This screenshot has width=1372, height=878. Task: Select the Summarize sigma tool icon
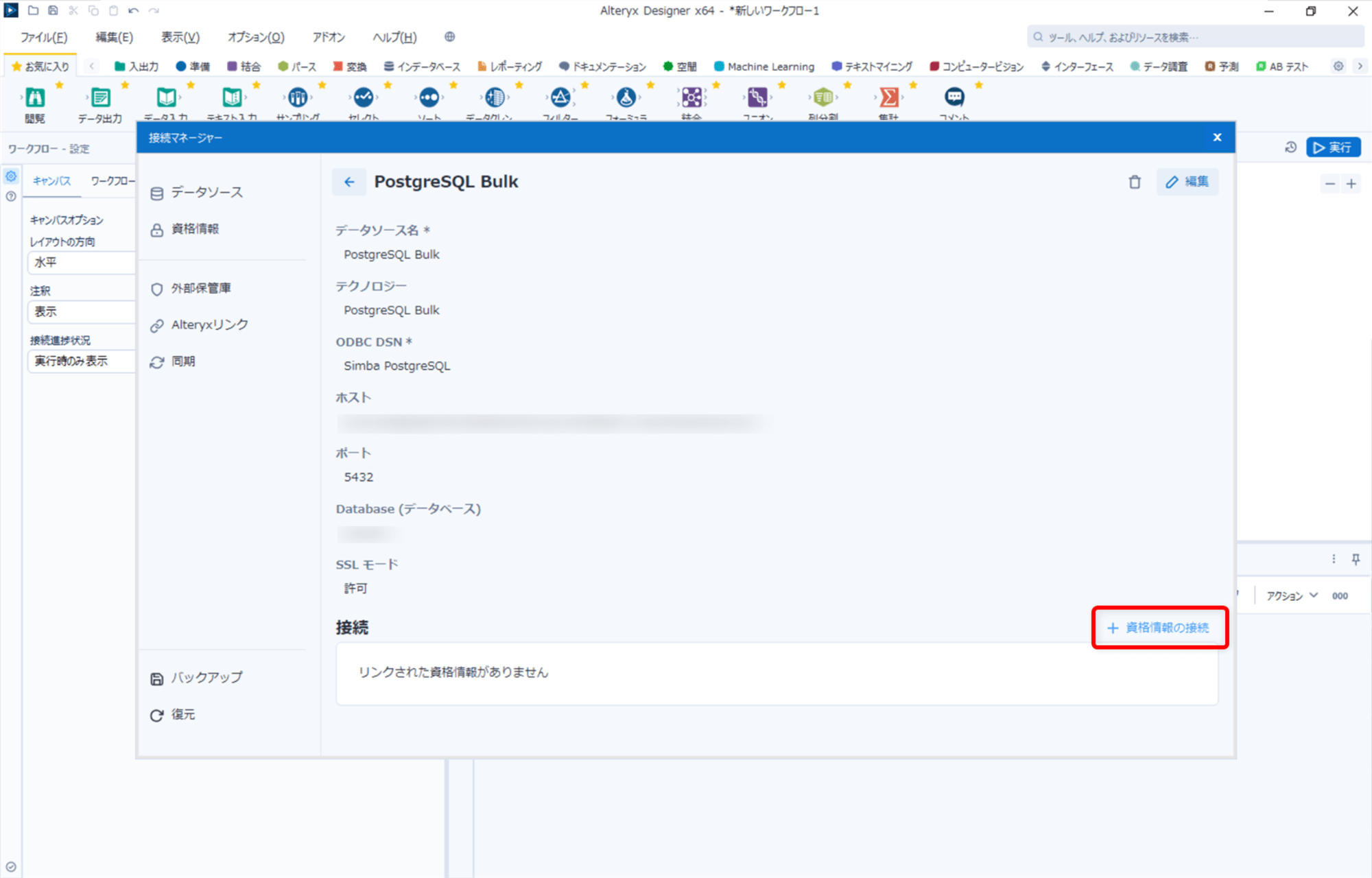point(889,97)
